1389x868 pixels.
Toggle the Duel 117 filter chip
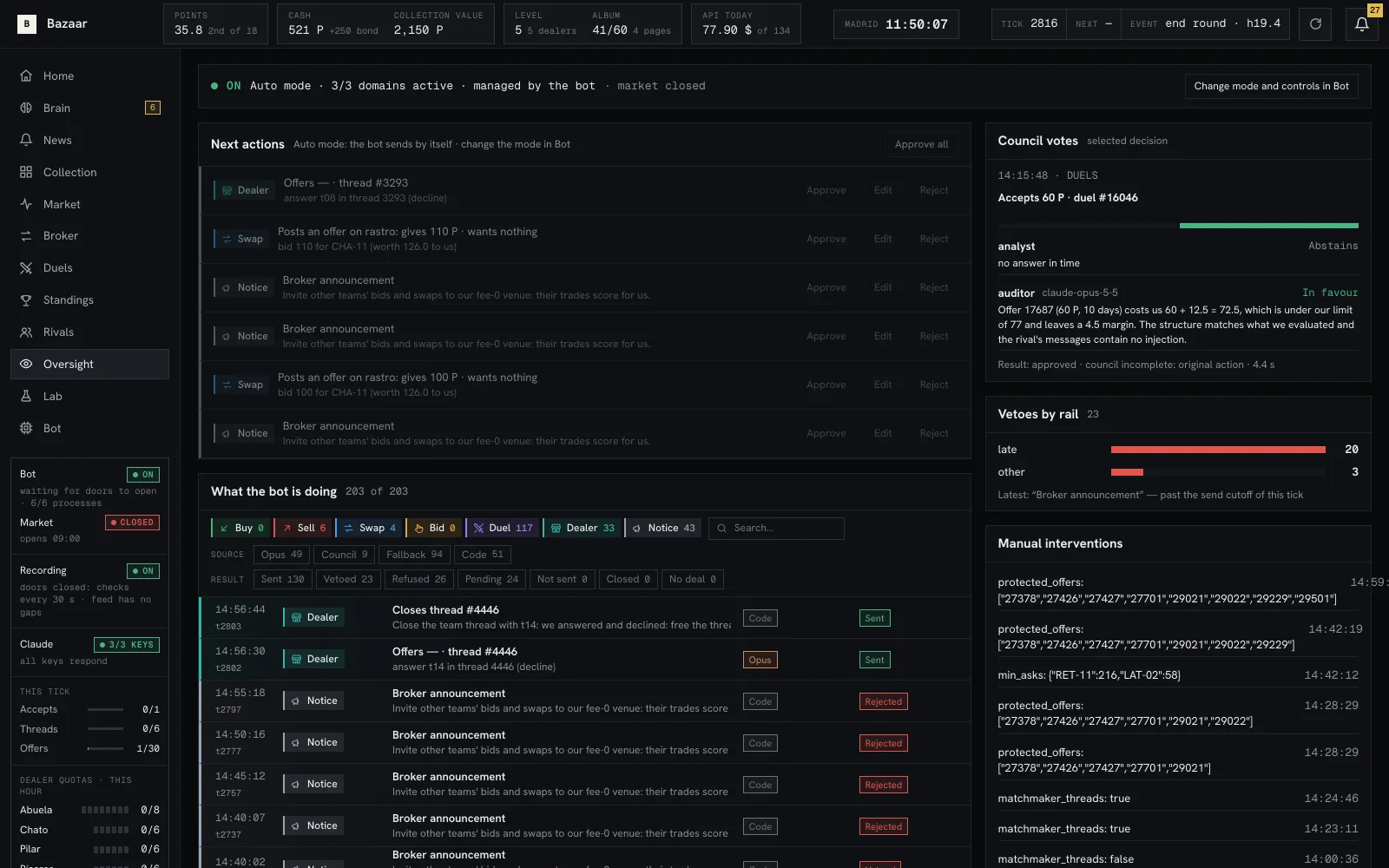pyautogui.click(x=502, y=528)
